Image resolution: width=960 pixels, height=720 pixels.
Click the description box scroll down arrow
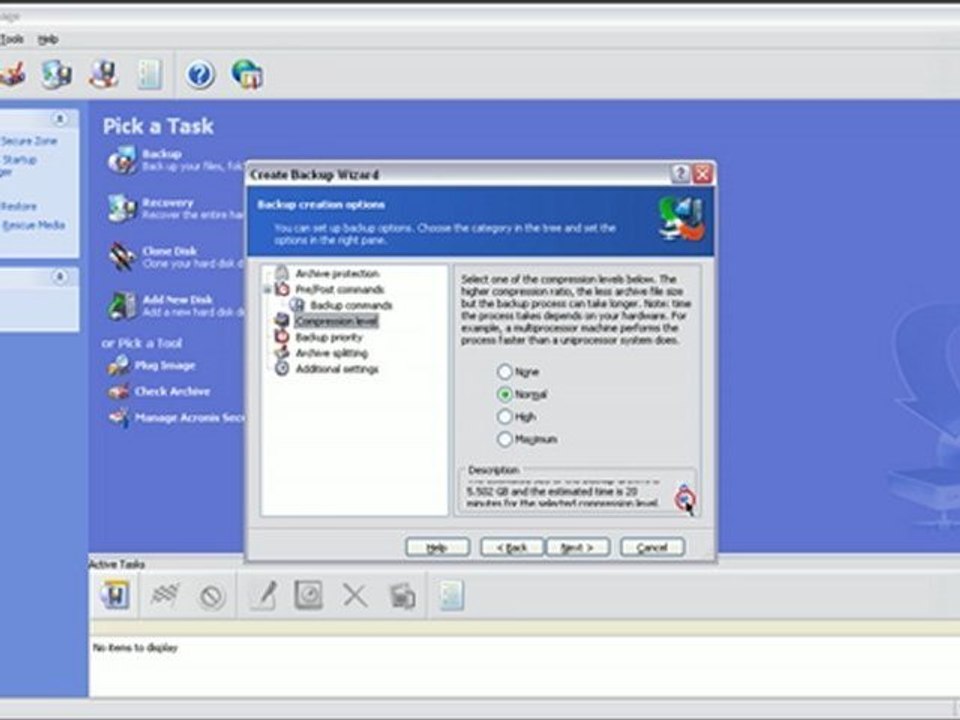point(684,501)
